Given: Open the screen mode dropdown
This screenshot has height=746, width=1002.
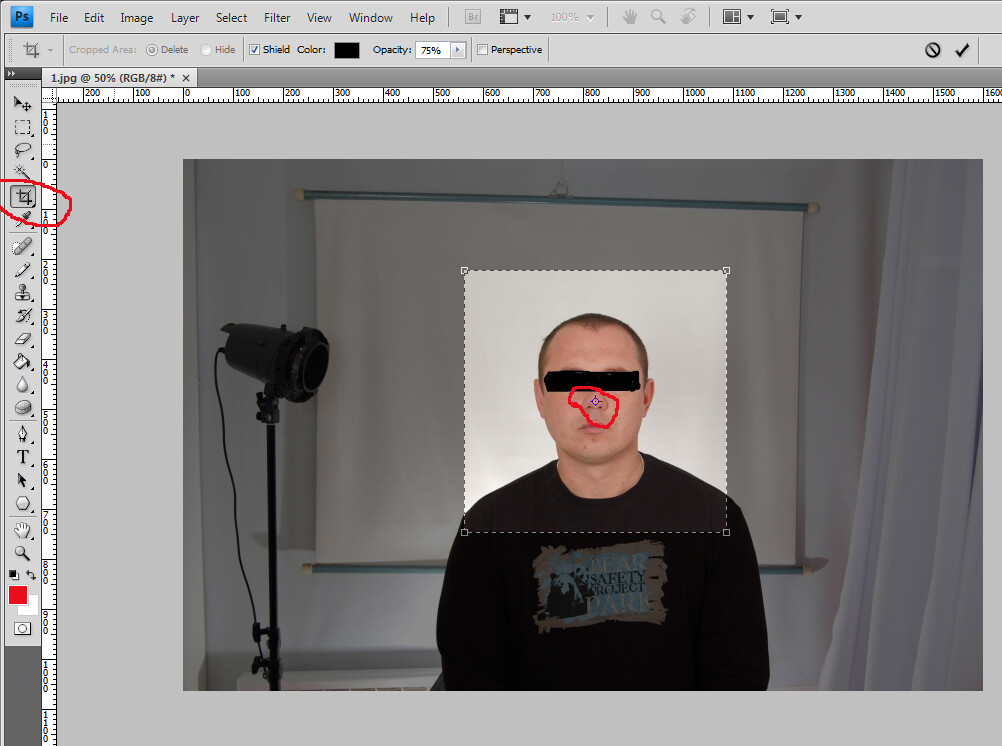Looking at the screenshot, I should click(786, 17).
